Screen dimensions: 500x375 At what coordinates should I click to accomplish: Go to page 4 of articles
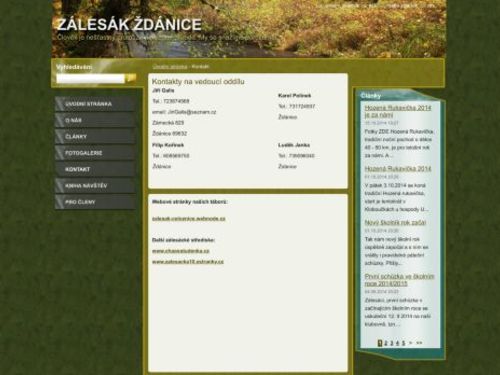click(397, 343)
